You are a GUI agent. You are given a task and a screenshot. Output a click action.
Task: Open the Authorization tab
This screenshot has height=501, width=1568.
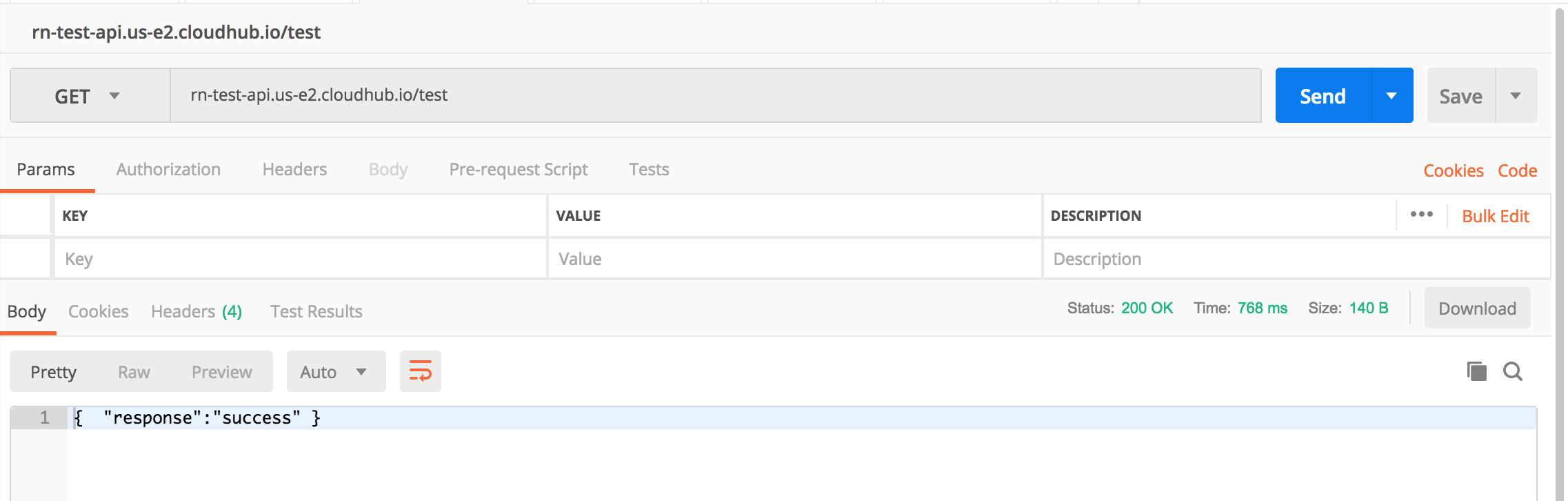[168, 170]
